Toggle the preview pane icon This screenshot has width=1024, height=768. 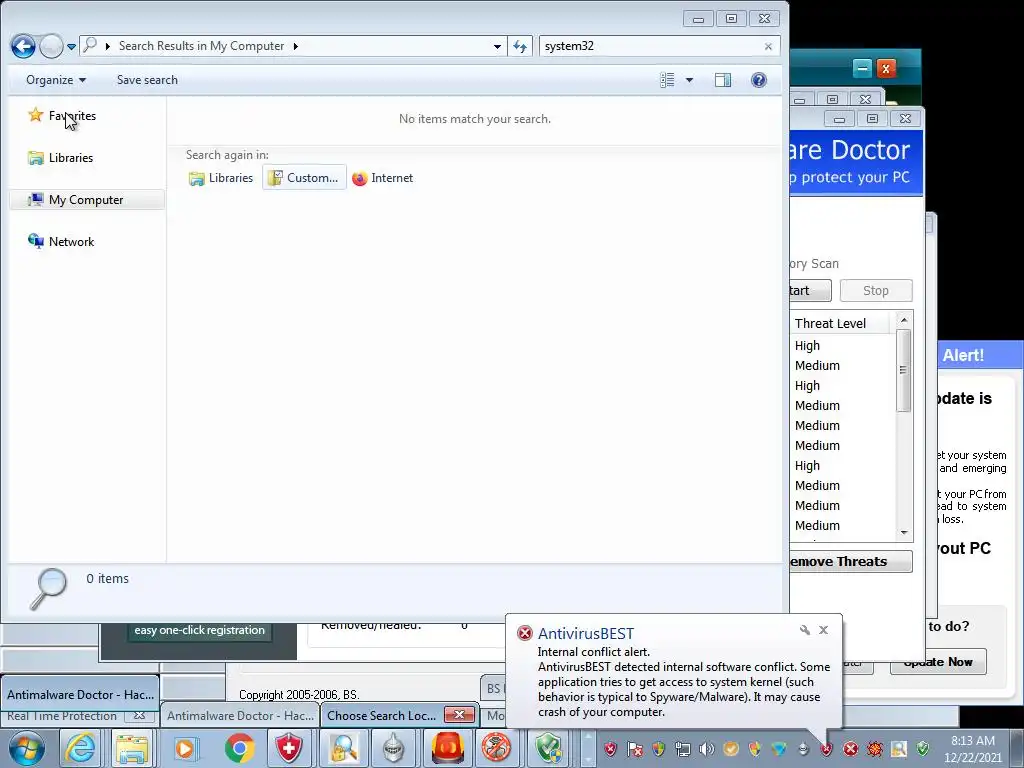tap(723, 80)
